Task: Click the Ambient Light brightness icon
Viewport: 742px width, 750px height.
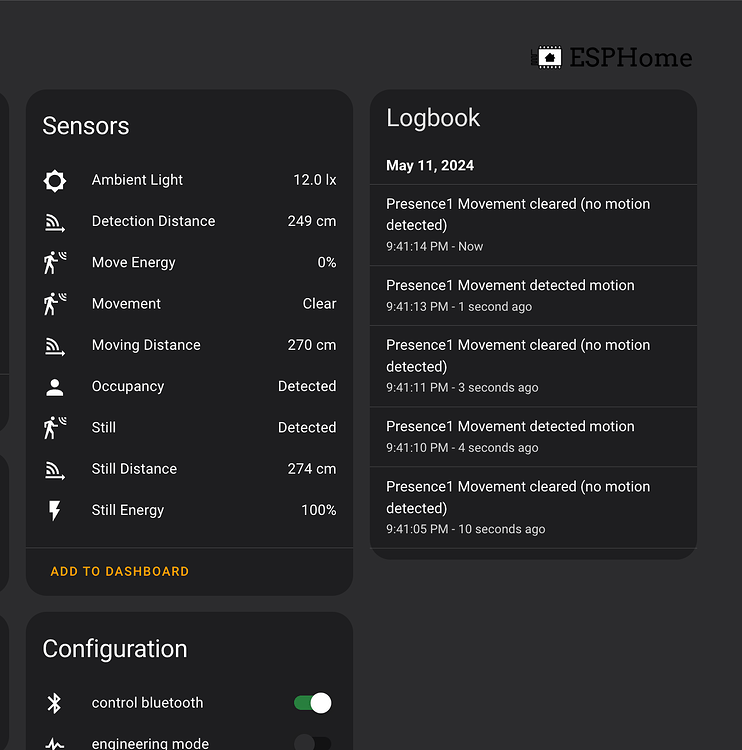Action: [x=55, y=181]
